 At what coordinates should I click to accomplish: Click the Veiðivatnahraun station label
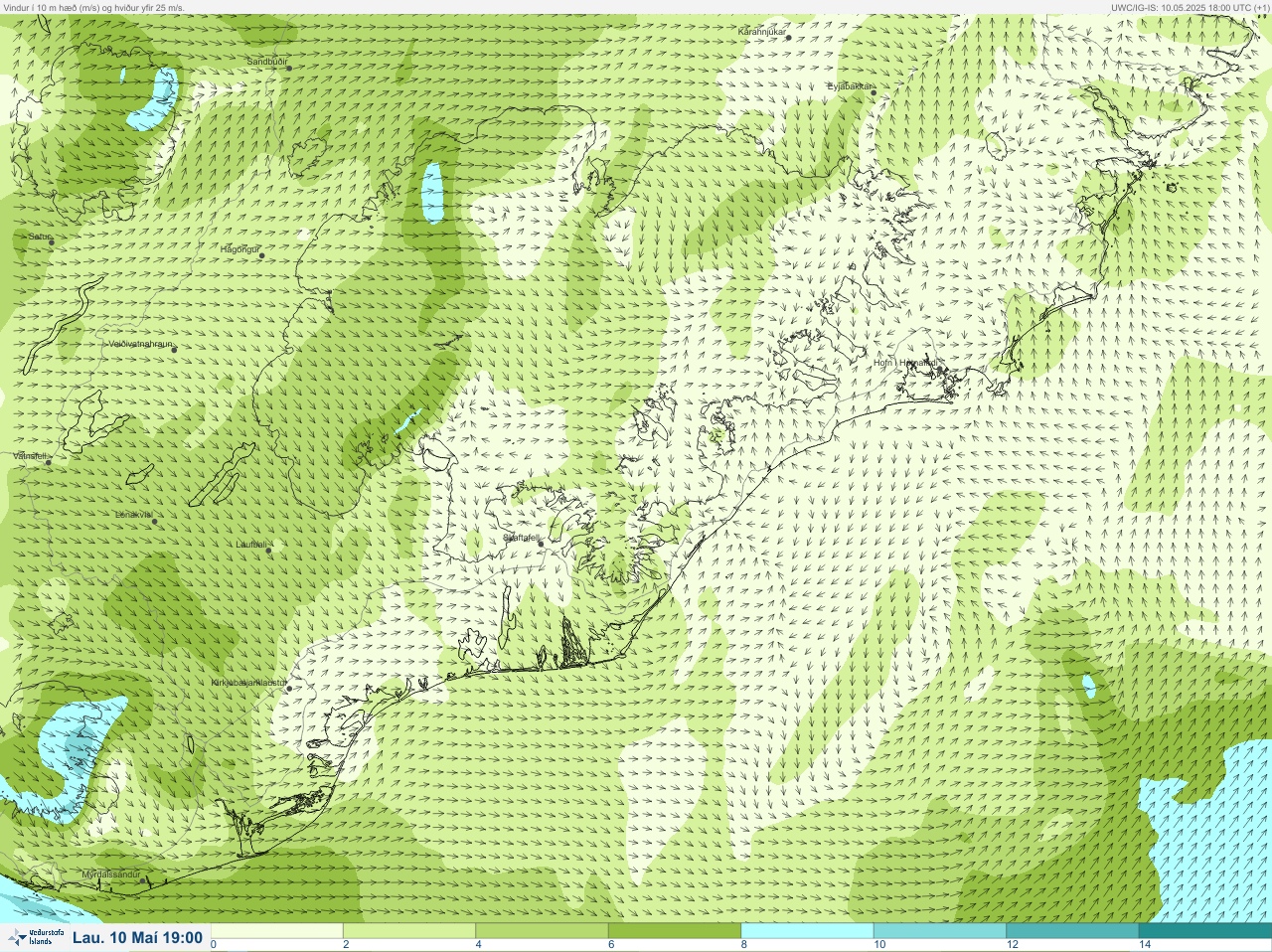(140, 344)
